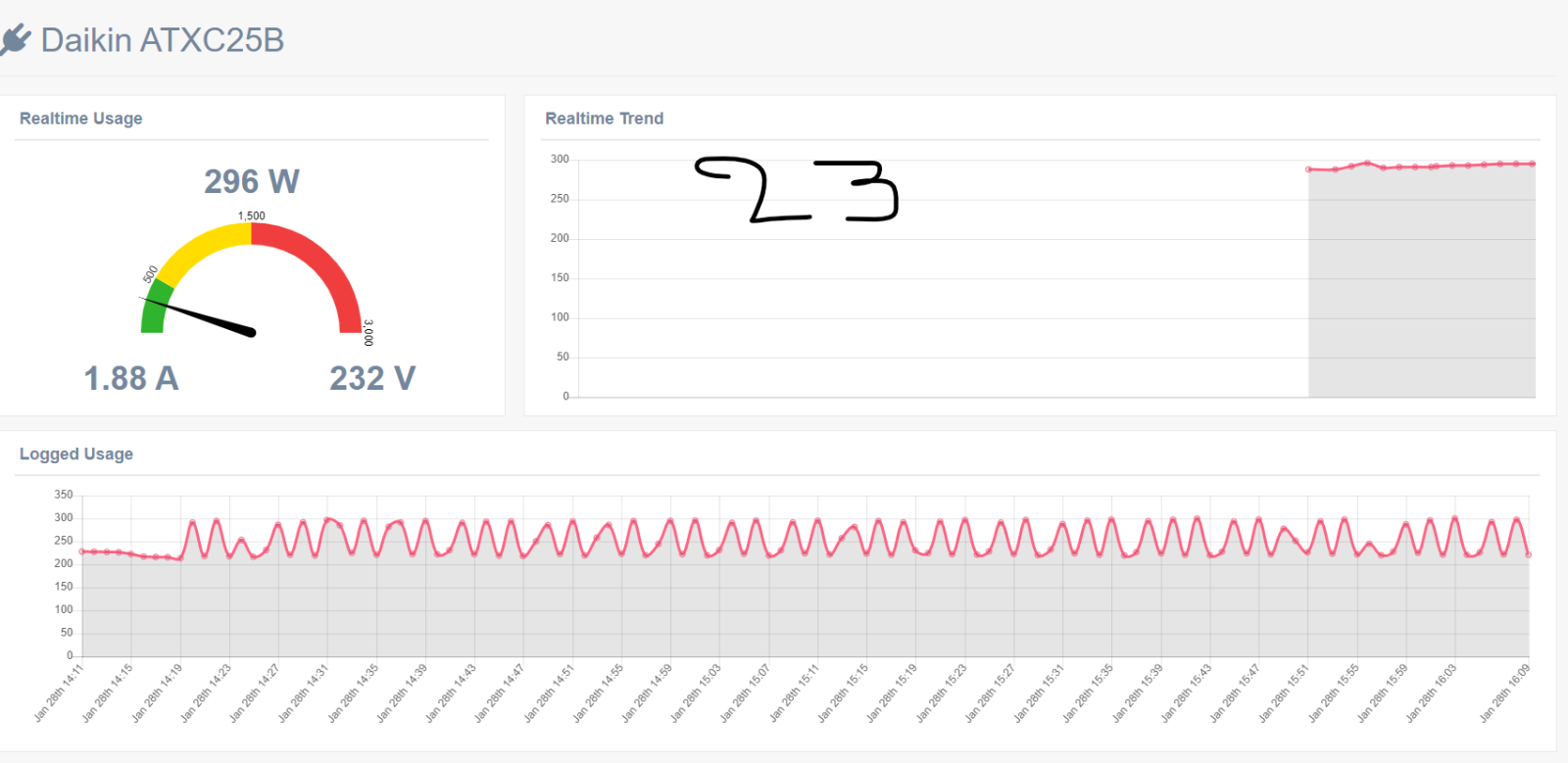Click the 3,000 label at the gauge end
Screen dimensions: 1568x763
click(x=368, y=333)
